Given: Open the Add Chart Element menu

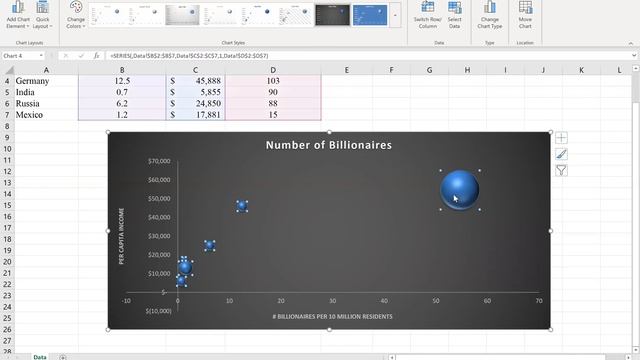Looking at the screenshot, I should point(18,15).
